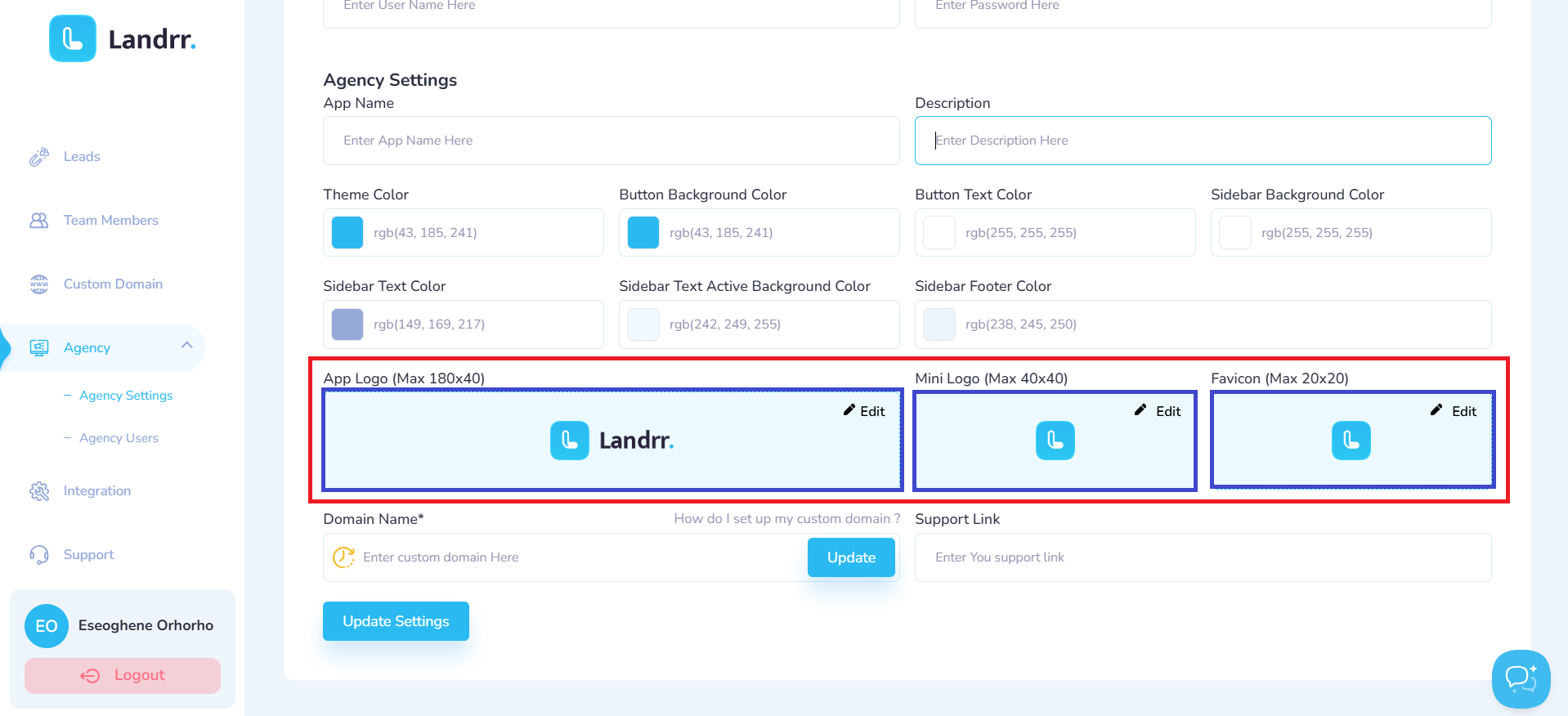This screenshot has width=1568, height=716.
Task: Focus the Description input field
Action: point(1203,141)
